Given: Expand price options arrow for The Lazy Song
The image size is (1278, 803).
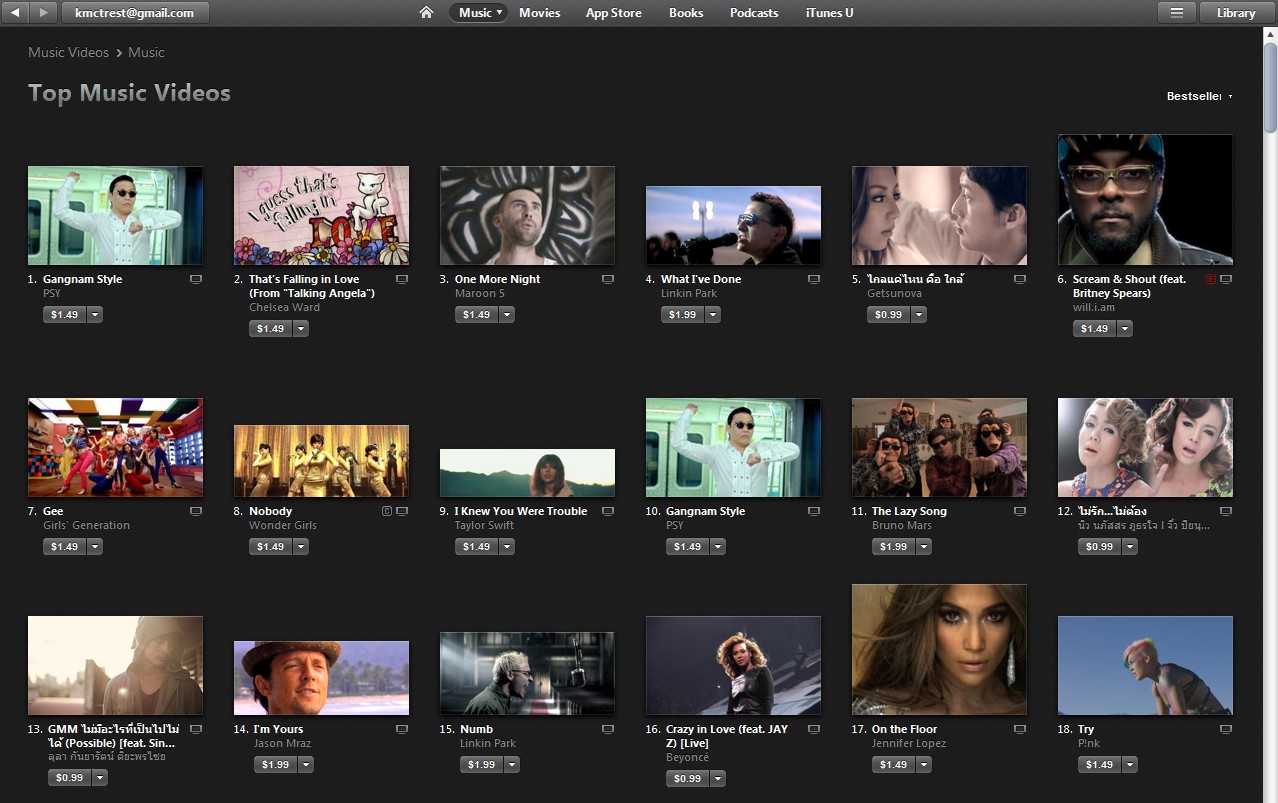Looking at the screenshot, I should pyautogui.click(x=924, y=547).
